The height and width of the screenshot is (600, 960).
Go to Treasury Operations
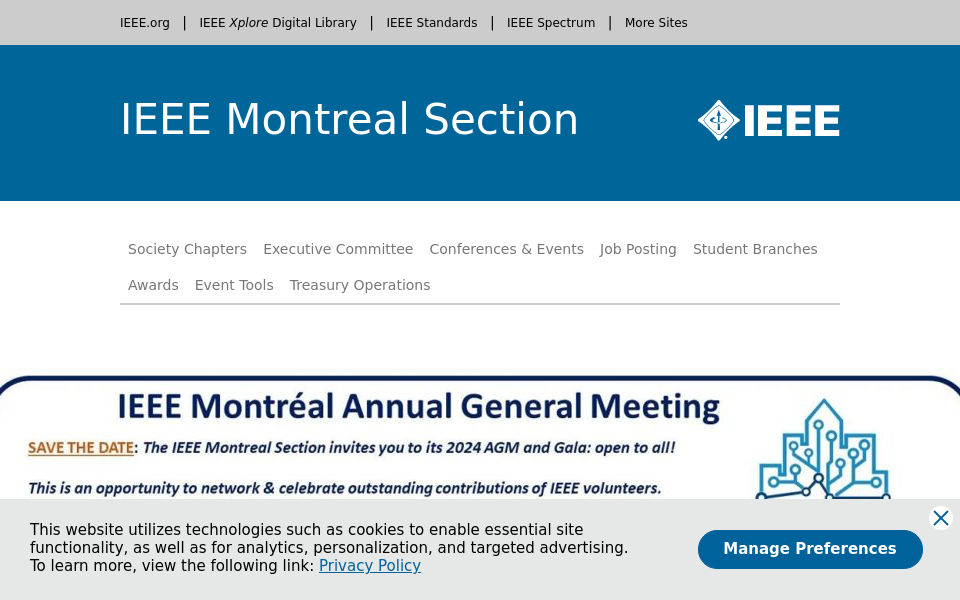360,285
